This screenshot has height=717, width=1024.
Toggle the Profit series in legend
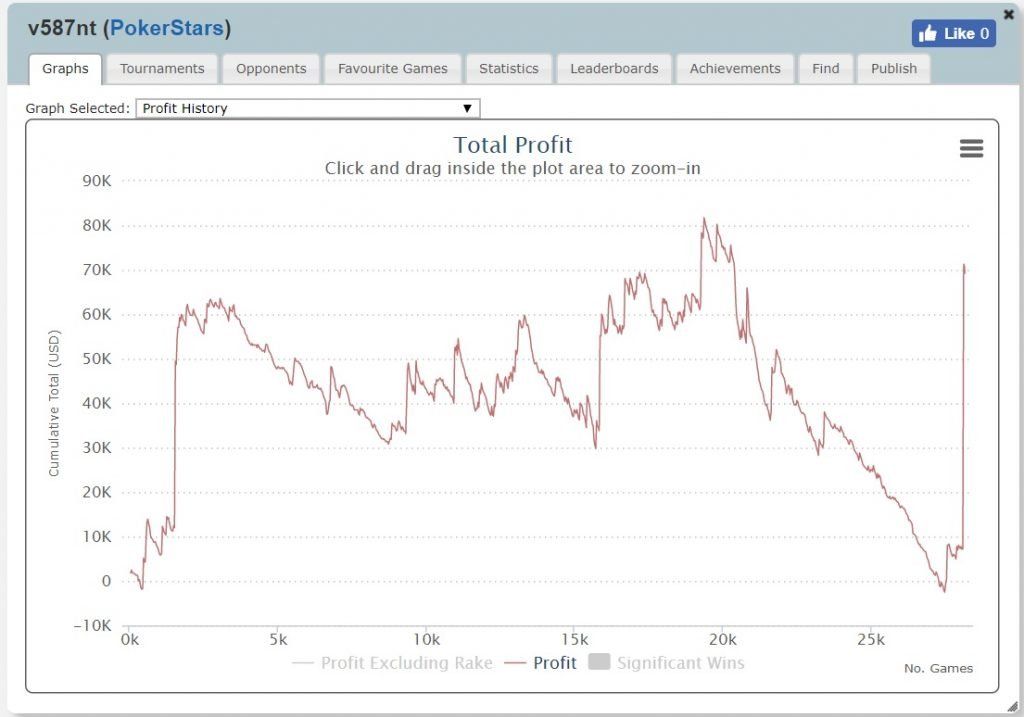pos(541,663)
